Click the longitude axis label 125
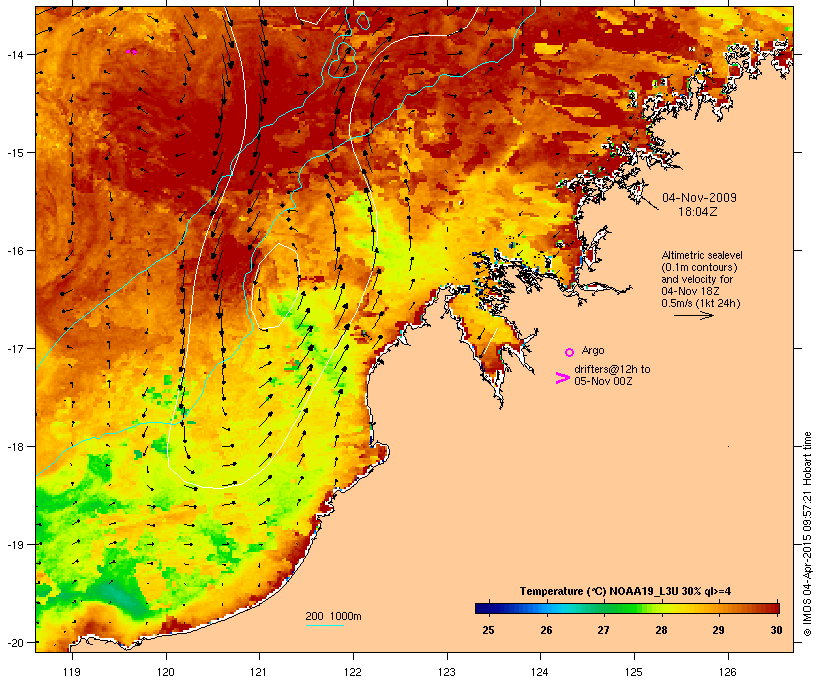 634,672
